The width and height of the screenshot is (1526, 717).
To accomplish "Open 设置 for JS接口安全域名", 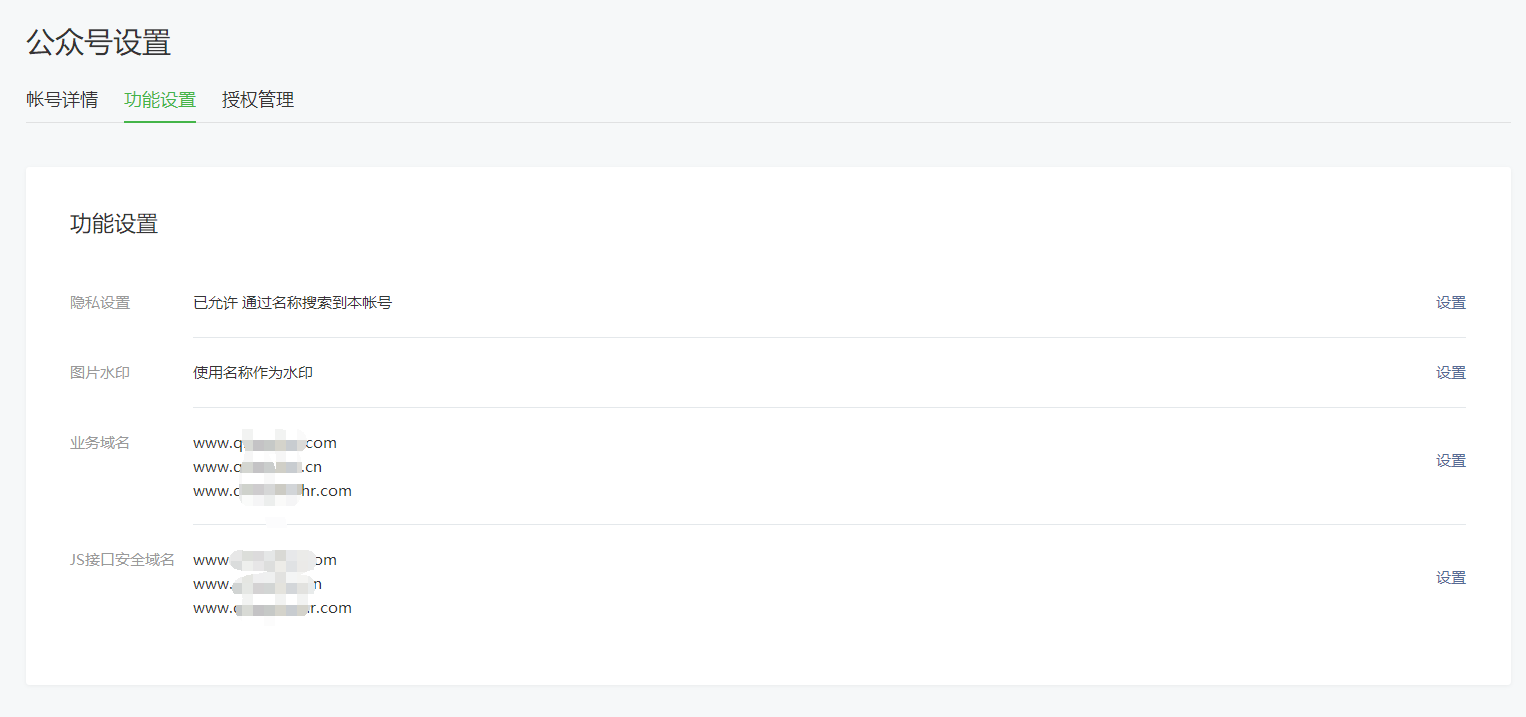I will (1451, 578).
